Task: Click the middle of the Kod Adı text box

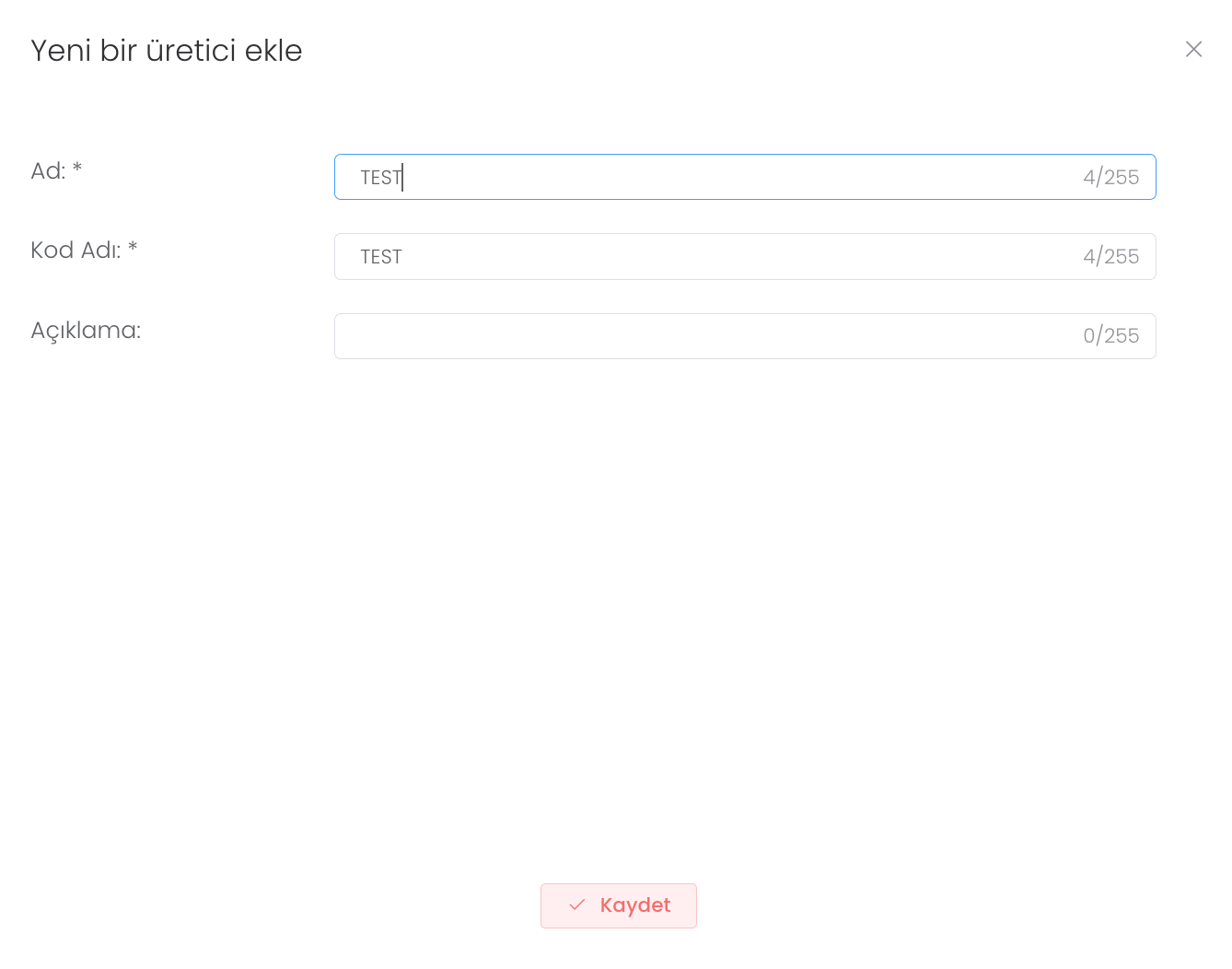Action: (x=745, y=257)
